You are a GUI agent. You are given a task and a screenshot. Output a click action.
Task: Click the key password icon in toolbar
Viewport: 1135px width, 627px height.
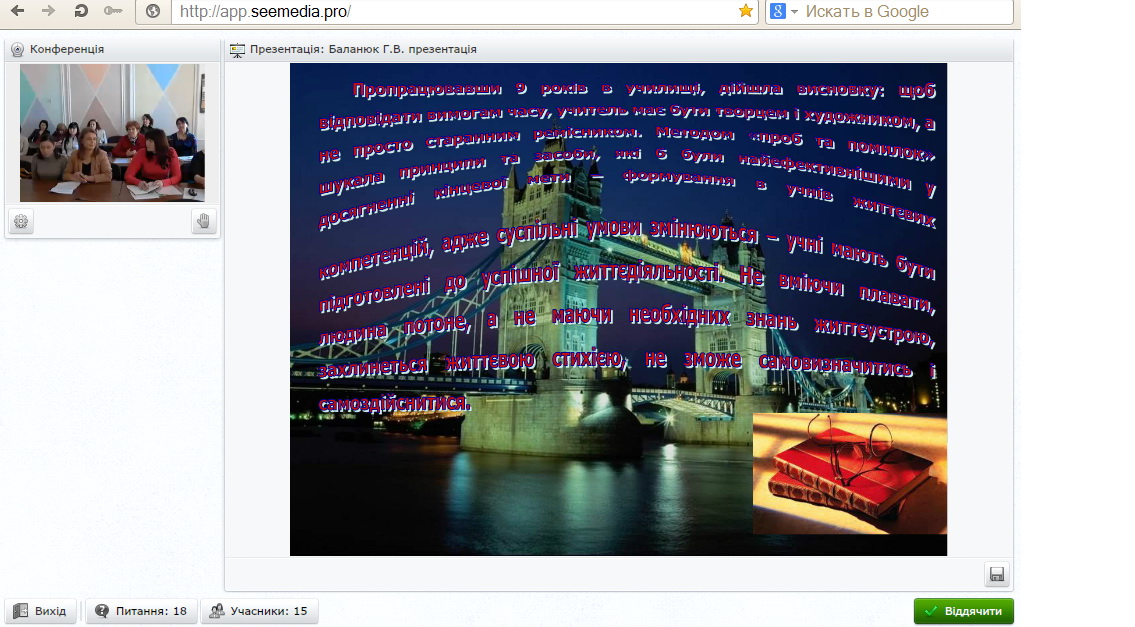point(113,11)
